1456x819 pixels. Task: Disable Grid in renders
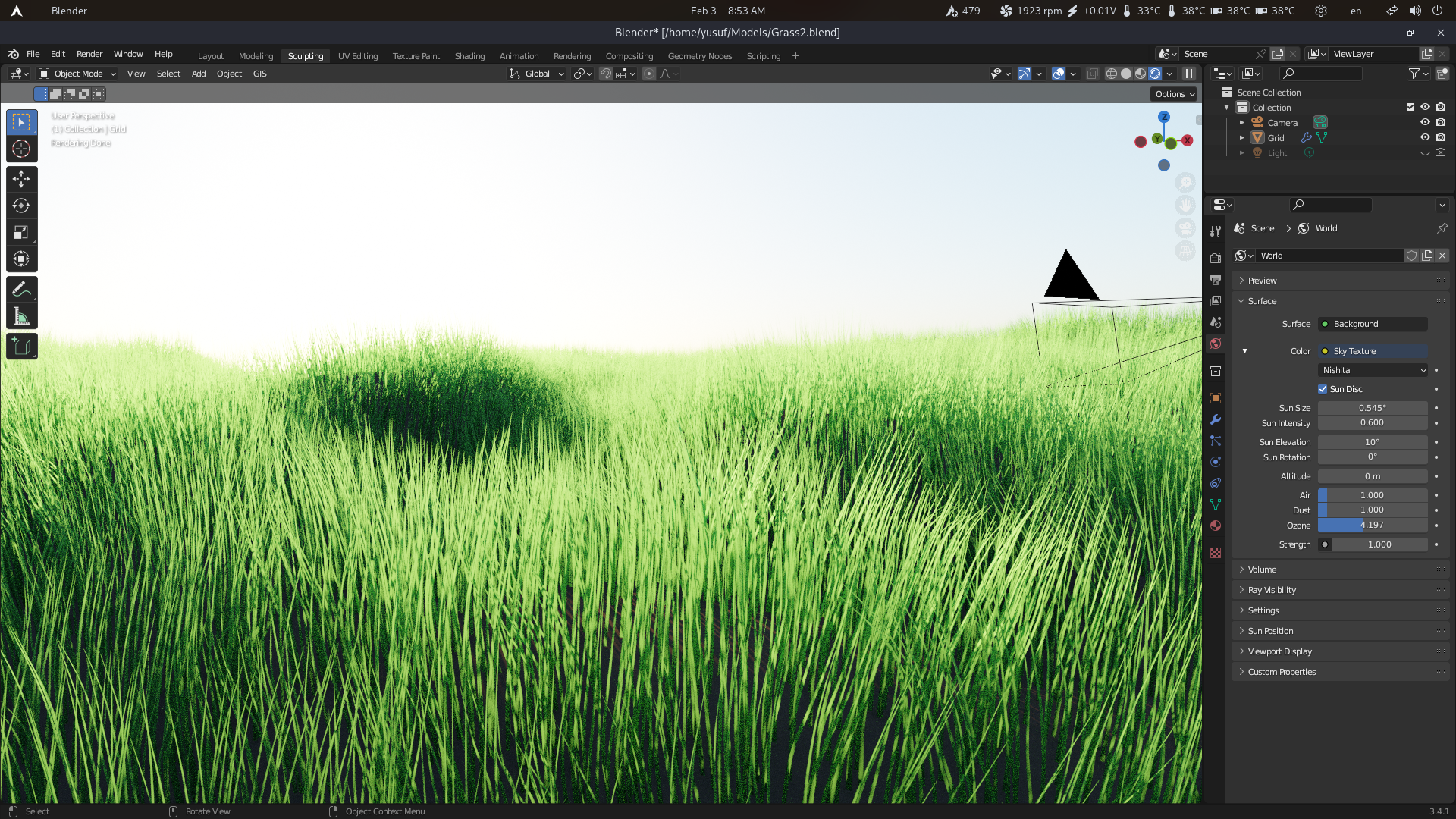1440,137
